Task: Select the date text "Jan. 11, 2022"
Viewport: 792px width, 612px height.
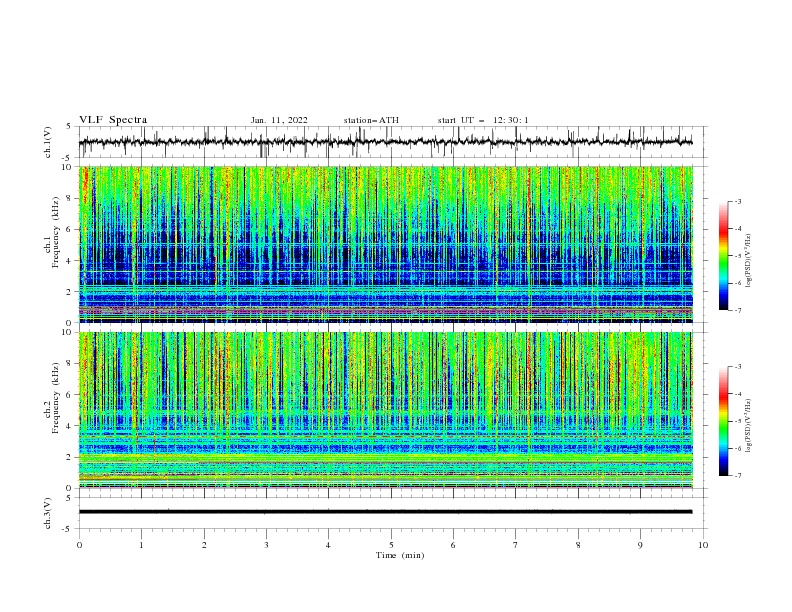Action: [279, 120]
